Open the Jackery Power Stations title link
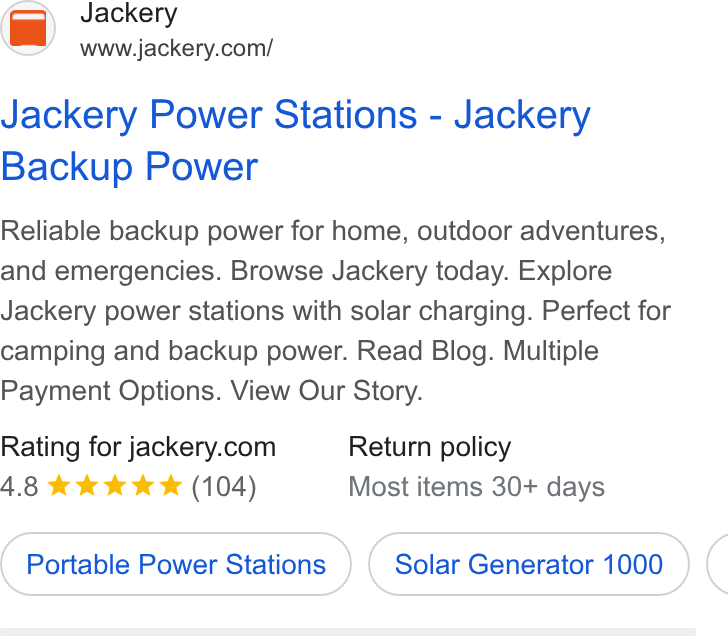Image resolution: width=728 pixels, height=636 pixels. pos(295,140)
